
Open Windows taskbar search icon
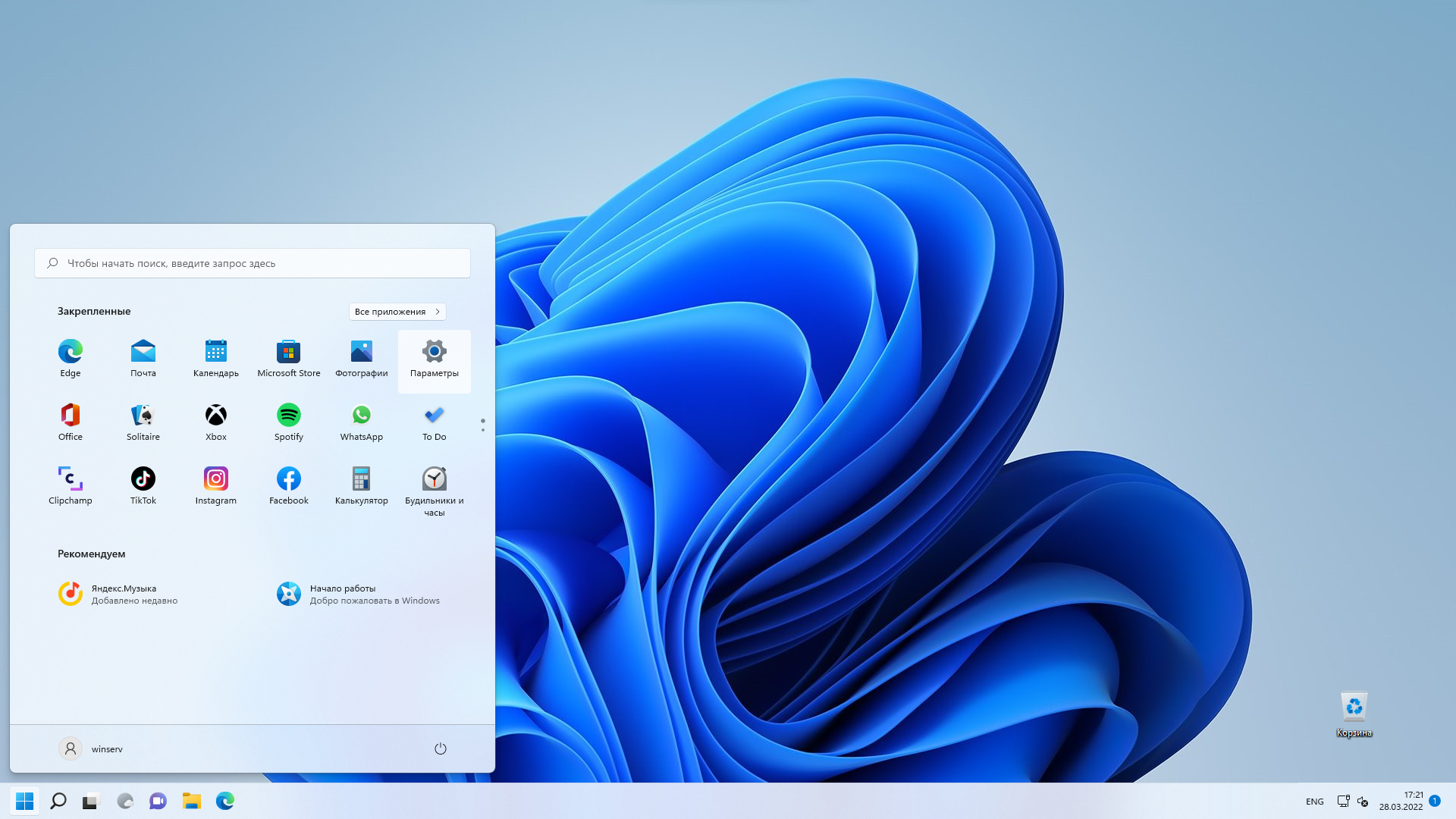[57, 800]
